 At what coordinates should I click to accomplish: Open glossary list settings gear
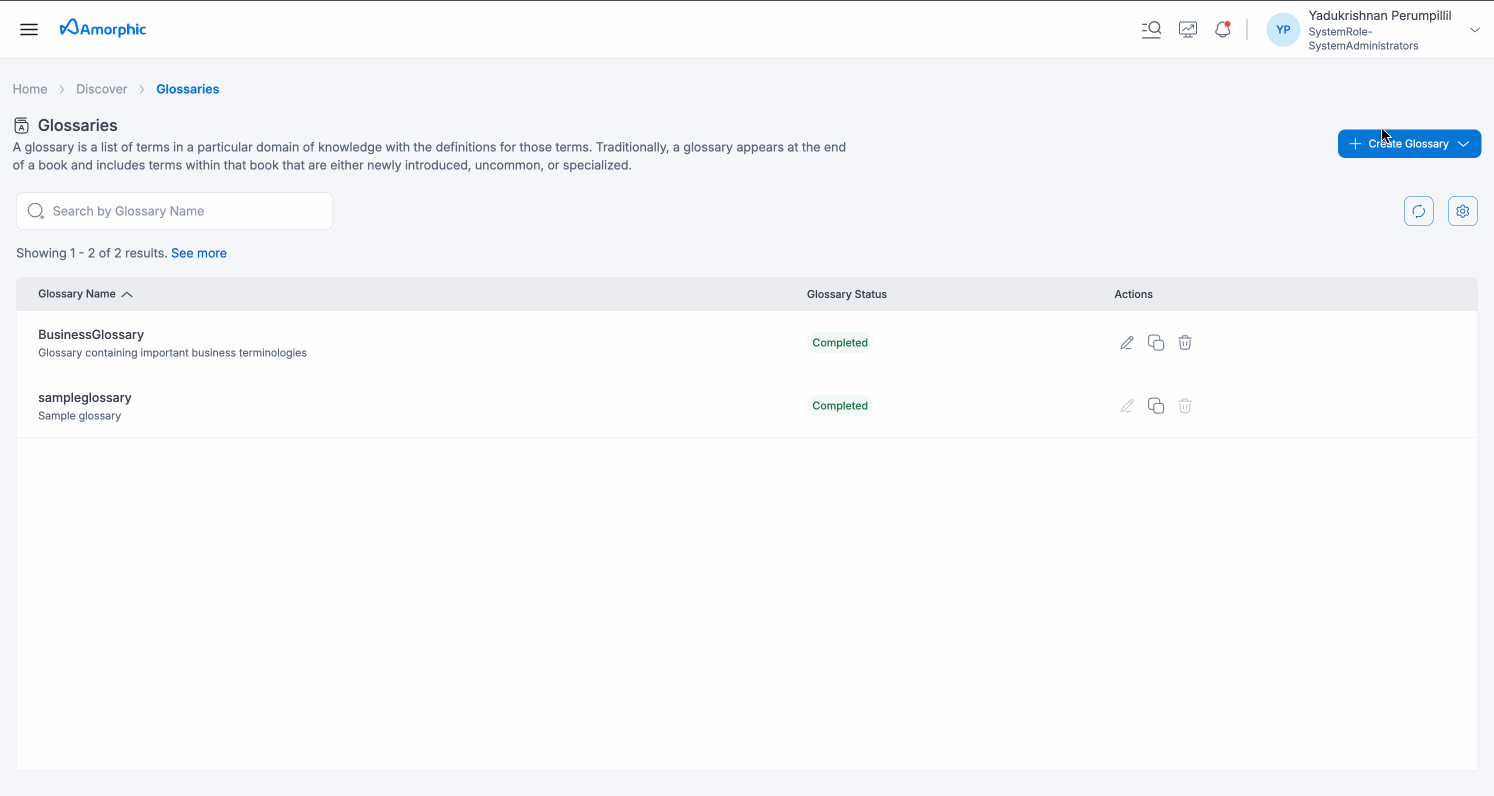coord(1462,211)
